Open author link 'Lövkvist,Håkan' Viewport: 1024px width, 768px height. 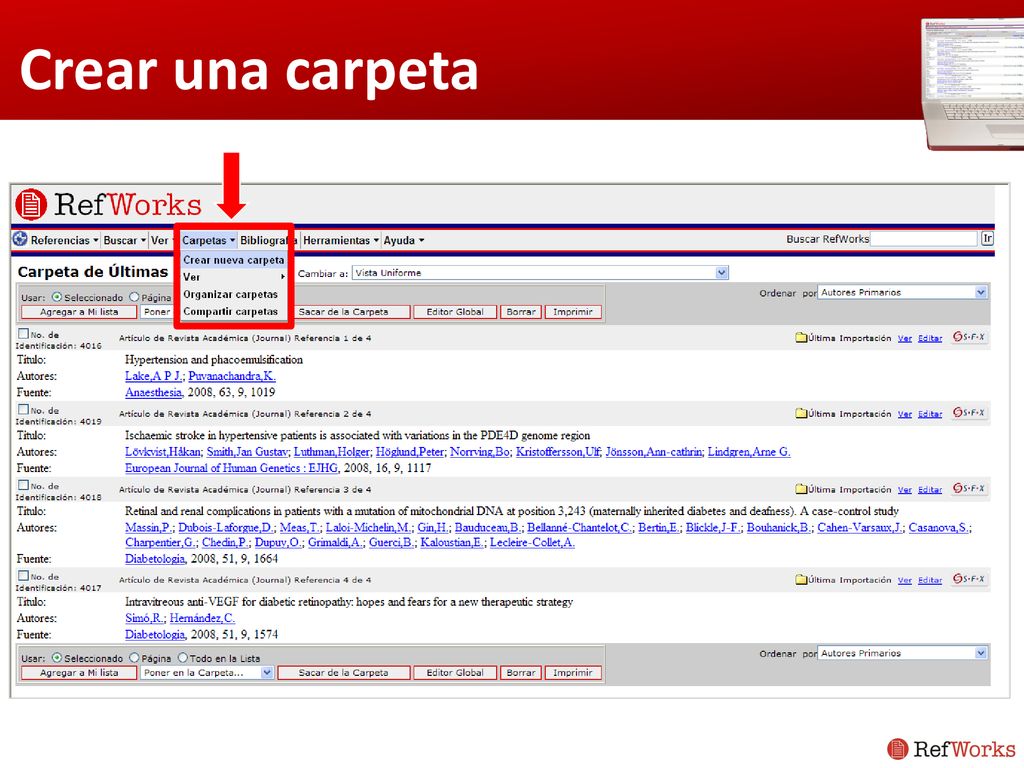point(163,452)
